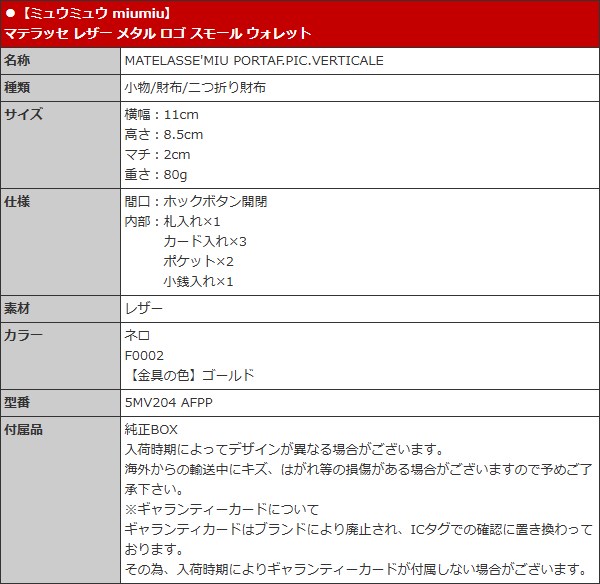Click the header text 【ミュウミュウ miumiu】
The height and width of the screenshot is (584, 600).
point(96,13)
